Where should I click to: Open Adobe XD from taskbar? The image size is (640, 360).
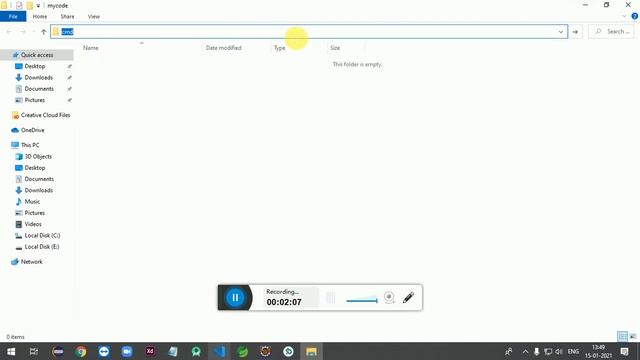coord(150,351)
